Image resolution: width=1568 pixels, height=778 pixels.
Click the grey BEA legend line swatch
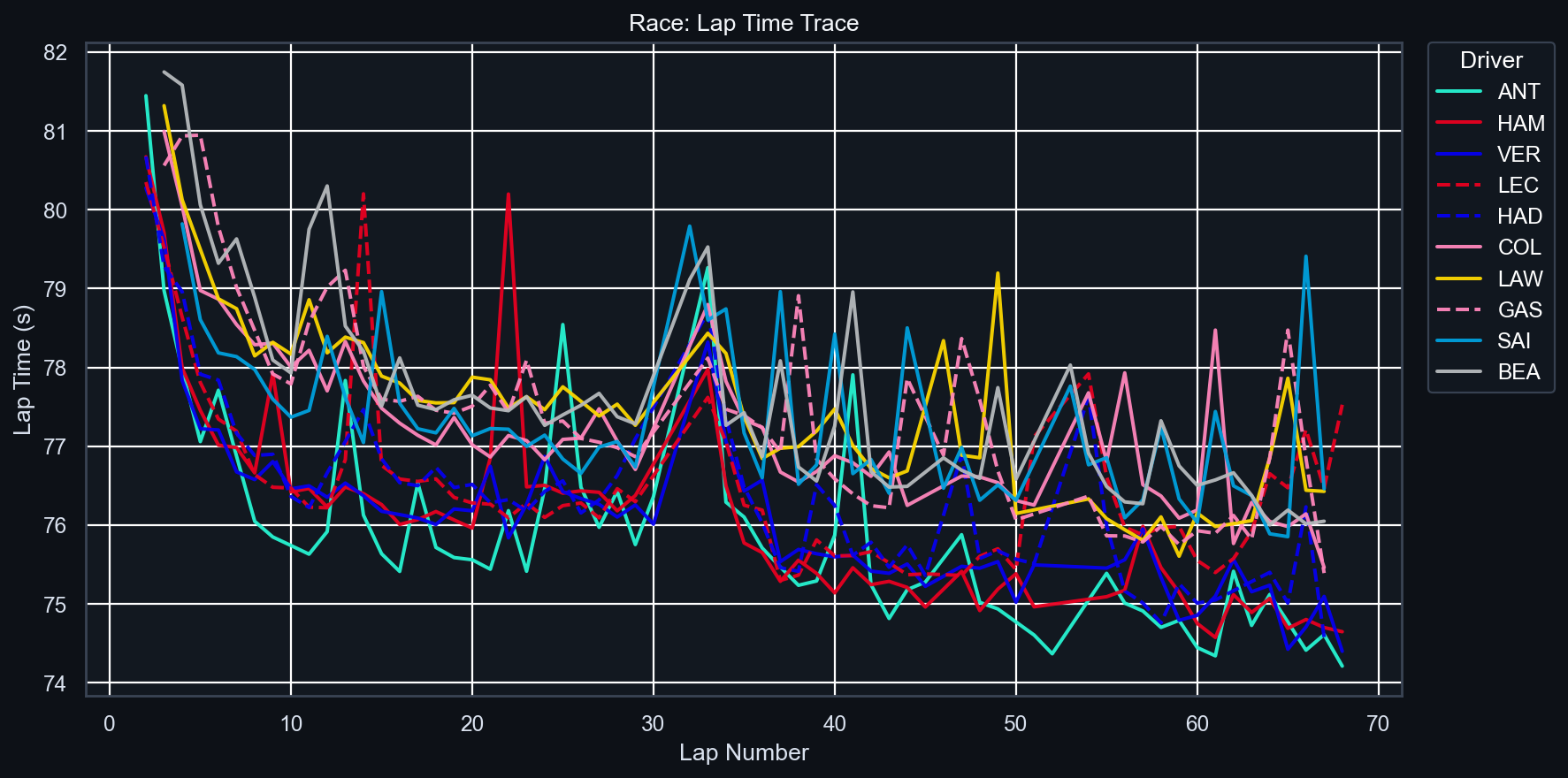1459,371
